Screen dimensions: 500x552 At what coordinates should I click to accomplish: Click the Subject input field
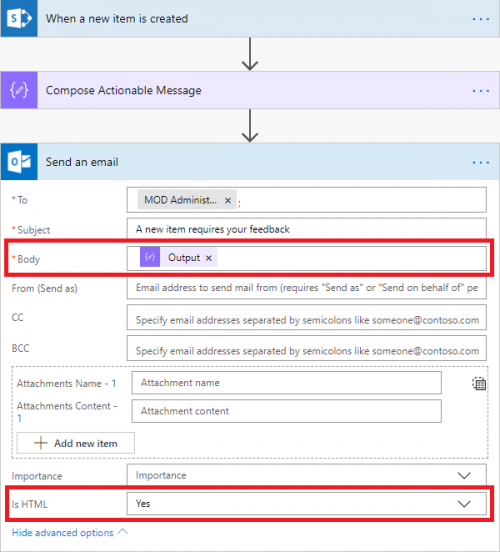[307, 229]
